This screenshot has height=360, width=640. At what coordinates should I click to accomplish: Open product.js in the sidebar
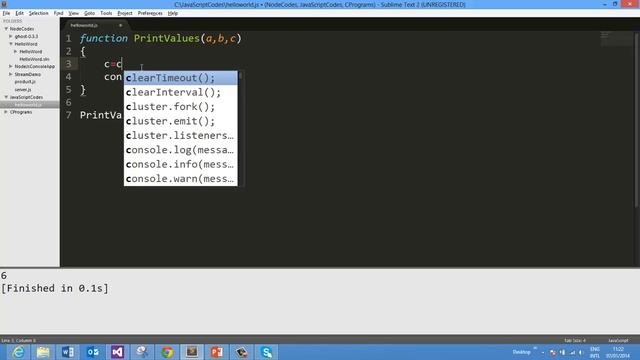coord(25,82)
